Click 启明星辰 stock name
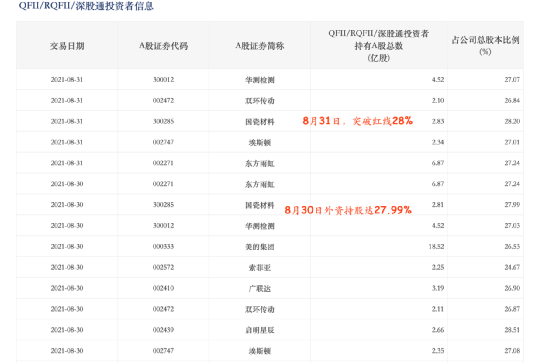539x363 pixels. tap(260, 330)
